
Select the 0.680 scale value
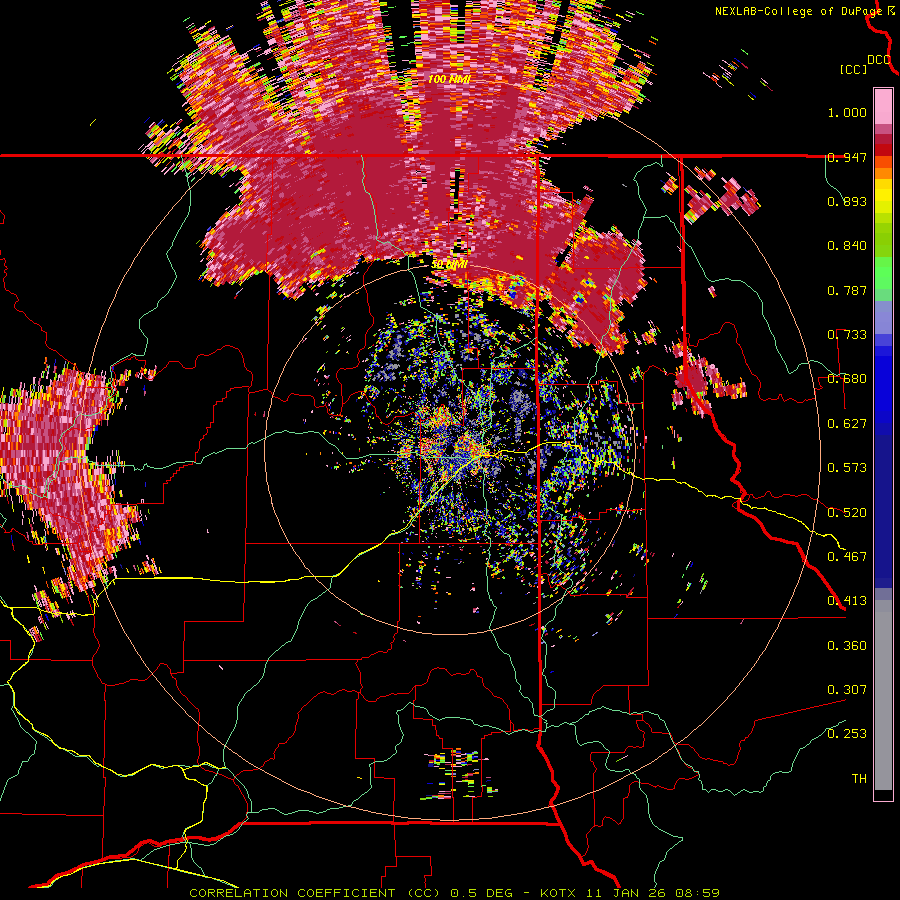[847, 379]
